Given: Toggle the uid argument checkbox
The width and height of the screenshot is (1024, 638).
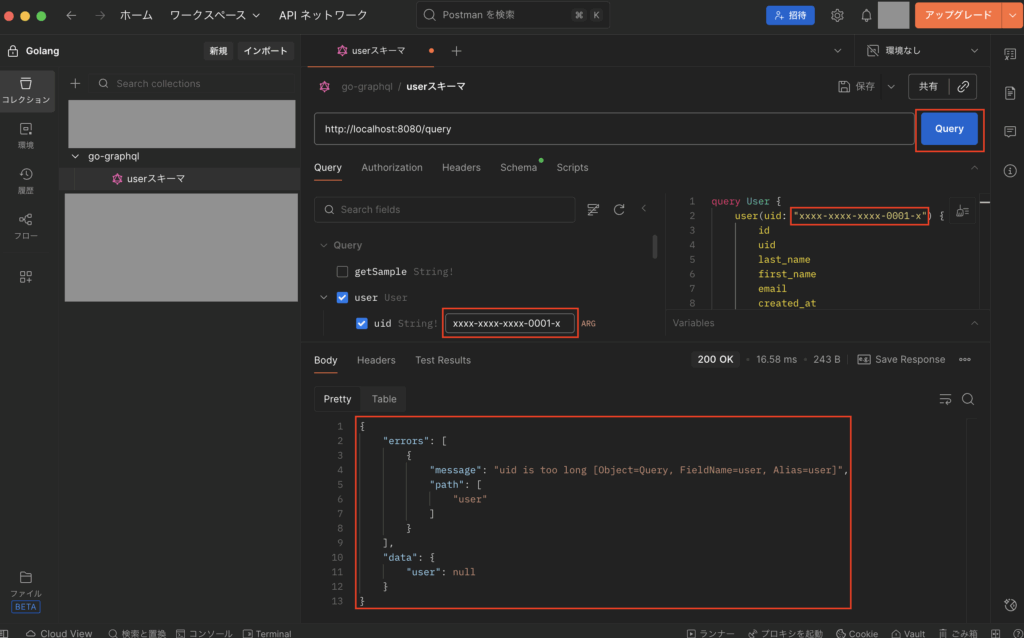Looking at the screenshot, I should coord(362,323).
